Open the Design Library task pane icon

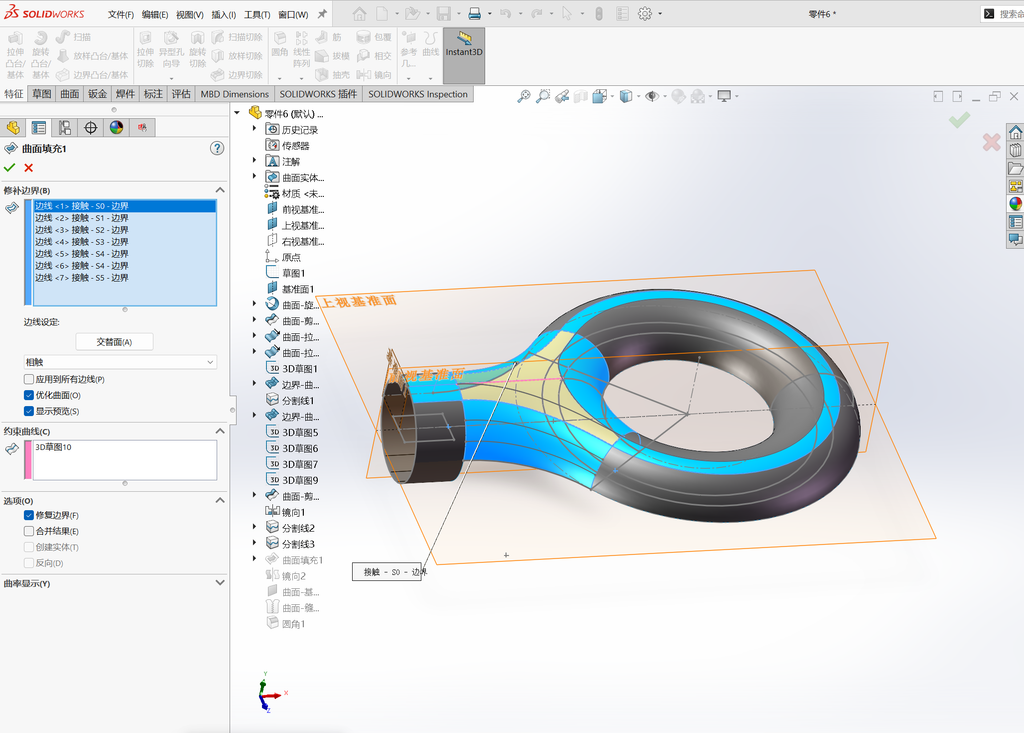pos(1015,150)
